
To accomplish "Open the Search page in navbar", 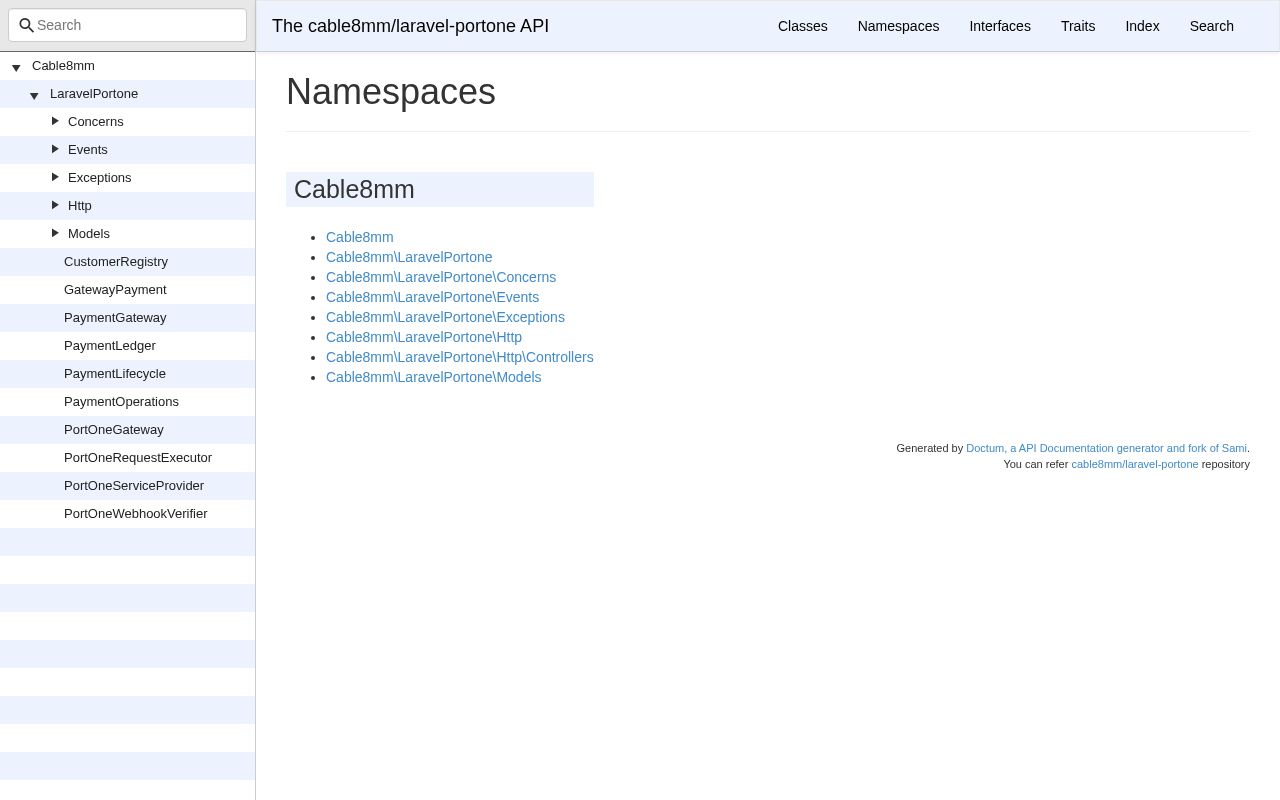I will coord(1212,26).
